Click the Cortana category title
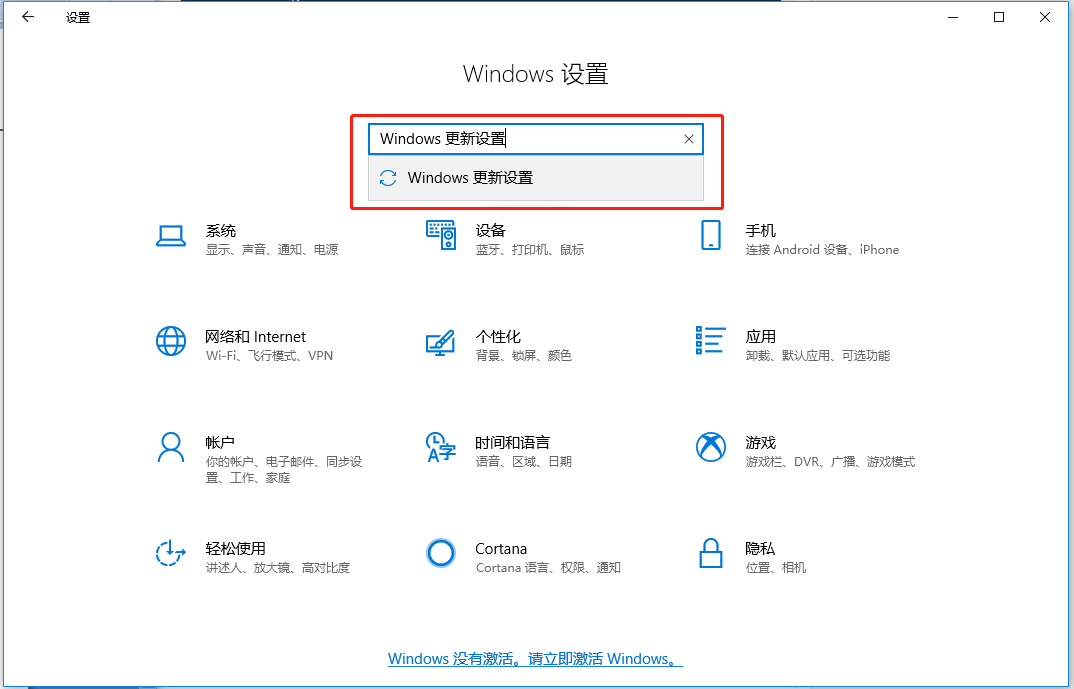This screenshot has height=689, width=1074. click(501, 549)
